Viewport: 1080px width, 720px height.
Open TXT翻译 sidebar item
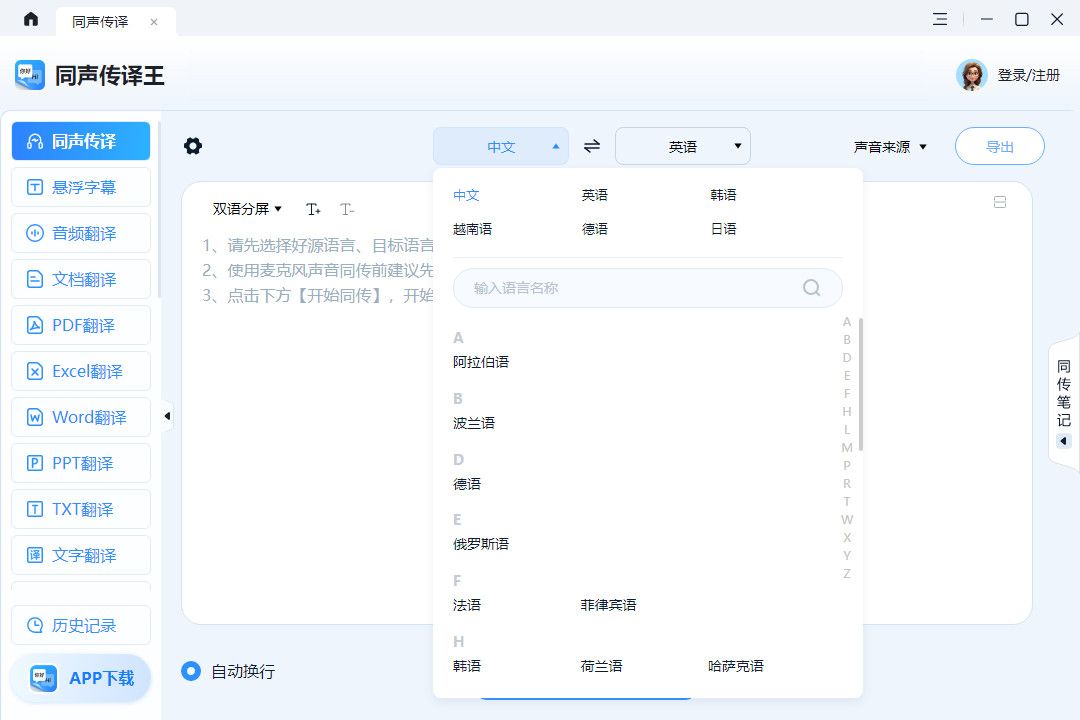coord(81,509)
